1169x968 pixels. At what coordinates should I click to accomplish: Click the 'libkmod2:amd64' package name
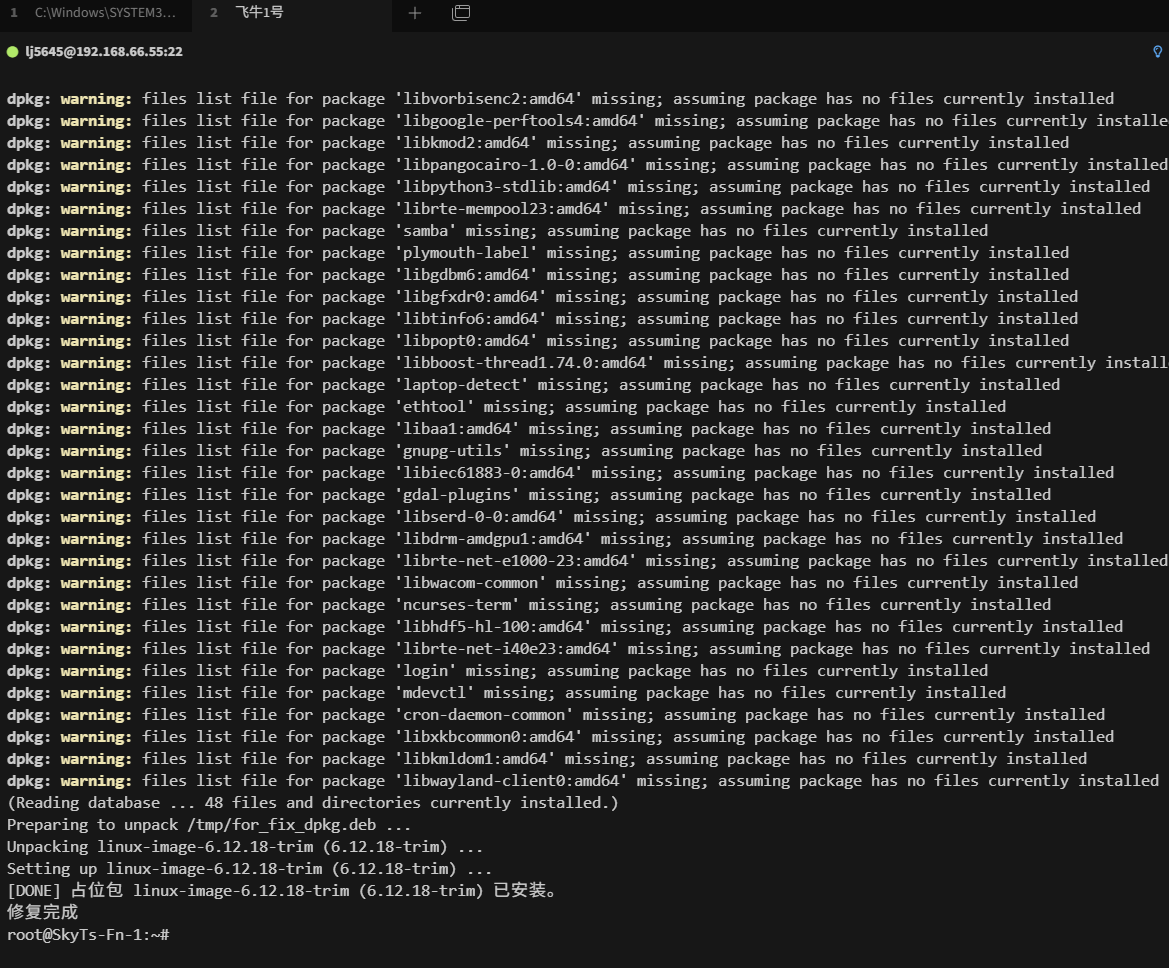pyautogui.click(x=466, y=142)
